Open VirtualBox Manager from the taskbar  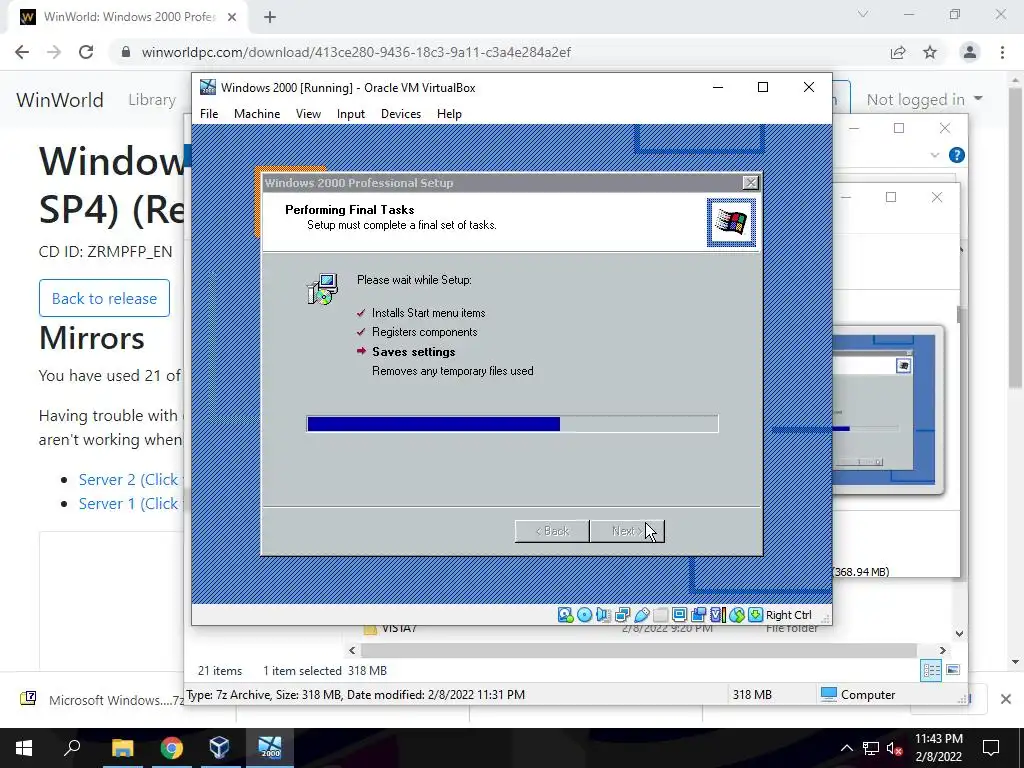click(x=219, y=748)
